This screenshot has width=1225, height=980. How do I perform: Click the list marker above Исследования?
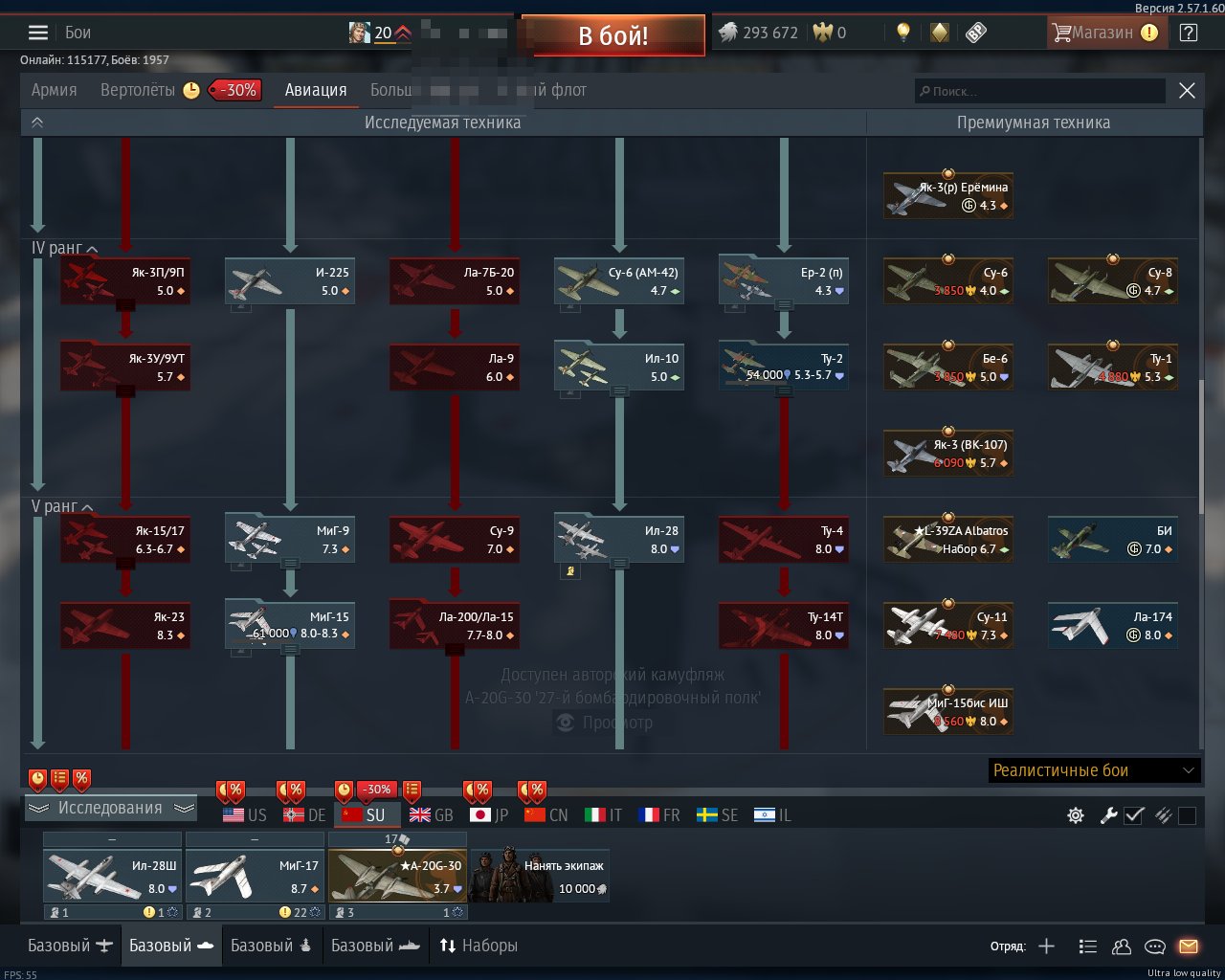tap(59, 780)
